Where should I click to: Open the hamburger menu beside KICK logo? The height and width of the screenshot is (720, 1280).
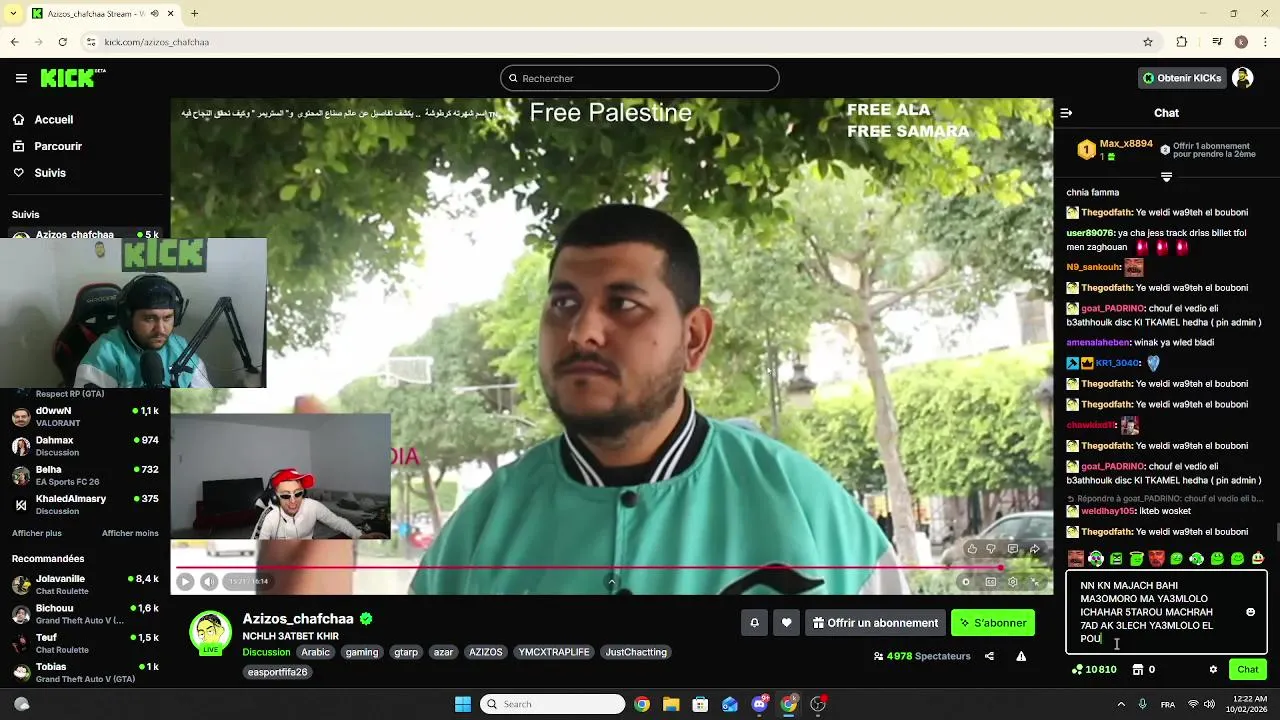[21, 78]
